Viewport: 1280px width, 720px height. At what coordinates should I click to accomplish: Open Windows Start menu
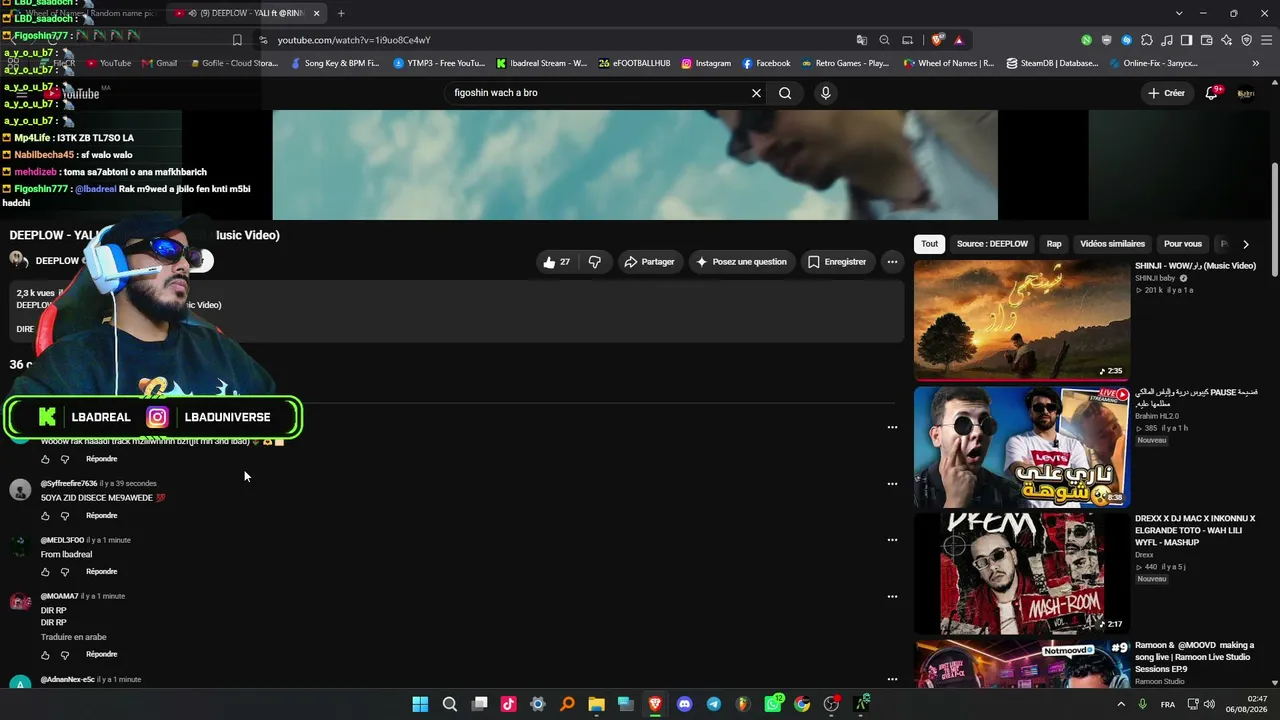pos(420,704)
